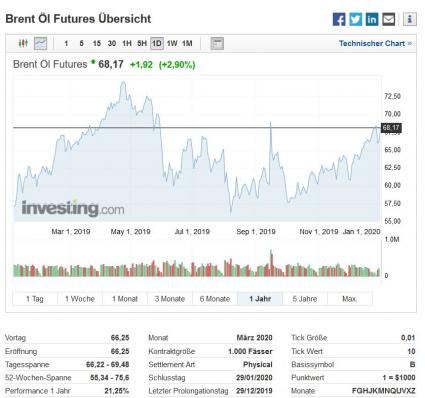Click the Brent Öl Futures Übersicht heading
The image size is (425, 398).
(78, 19)
